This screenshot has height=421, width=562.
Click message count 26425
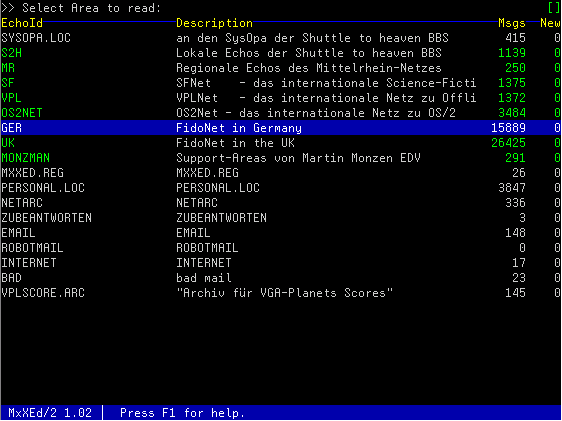click(x=509, y=143)
